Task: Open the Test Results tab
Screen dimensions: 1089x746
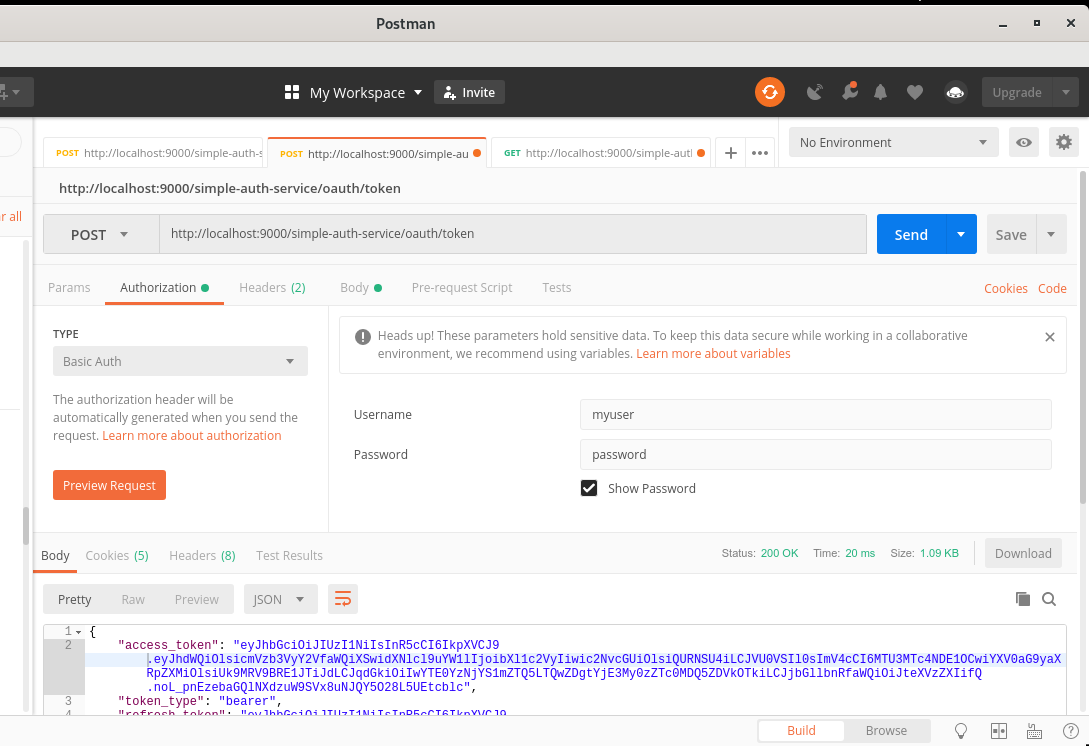Action: pos(289,556)
